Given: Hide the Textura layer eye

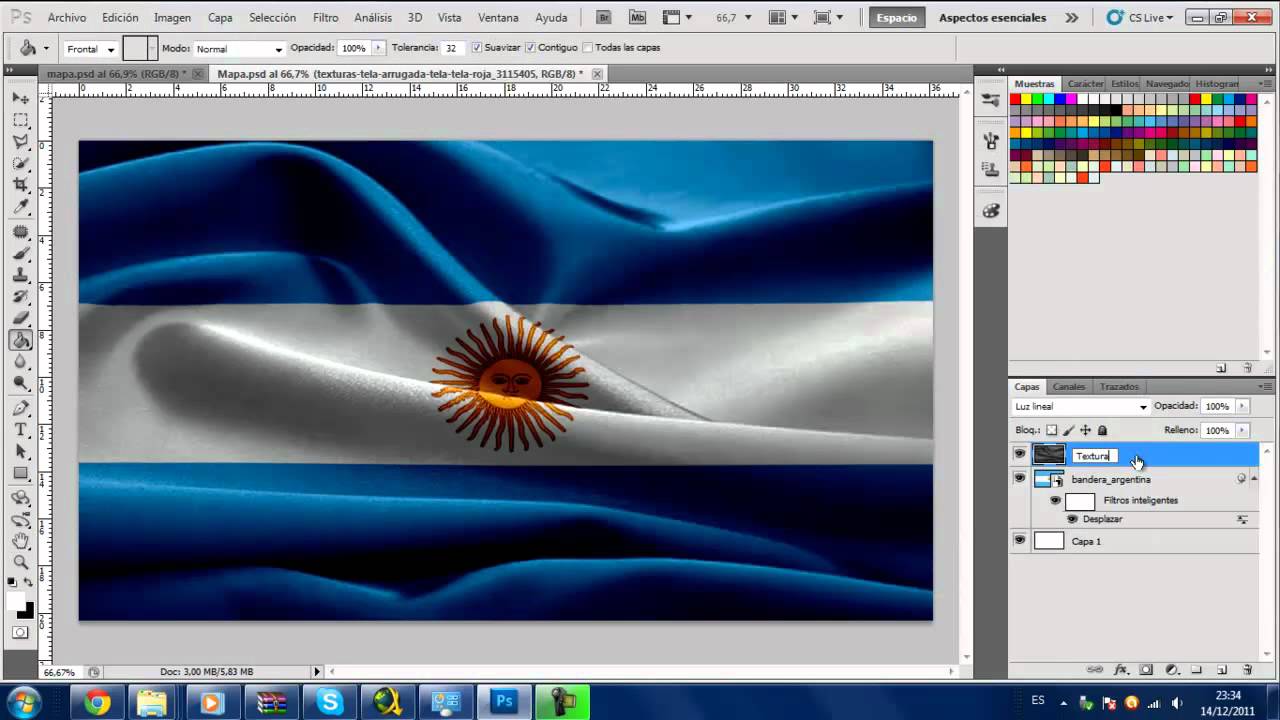Looking at the screenshot, I should point(1019,454).
